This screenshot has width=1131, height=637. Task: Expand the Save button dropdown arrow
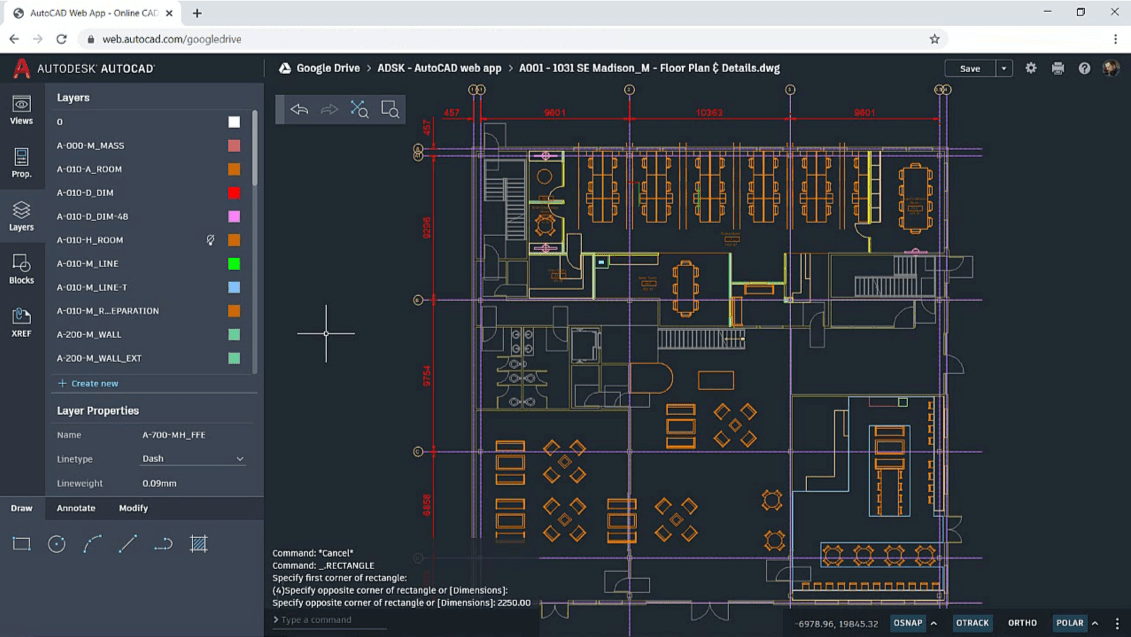click(x=1006, y=67)
